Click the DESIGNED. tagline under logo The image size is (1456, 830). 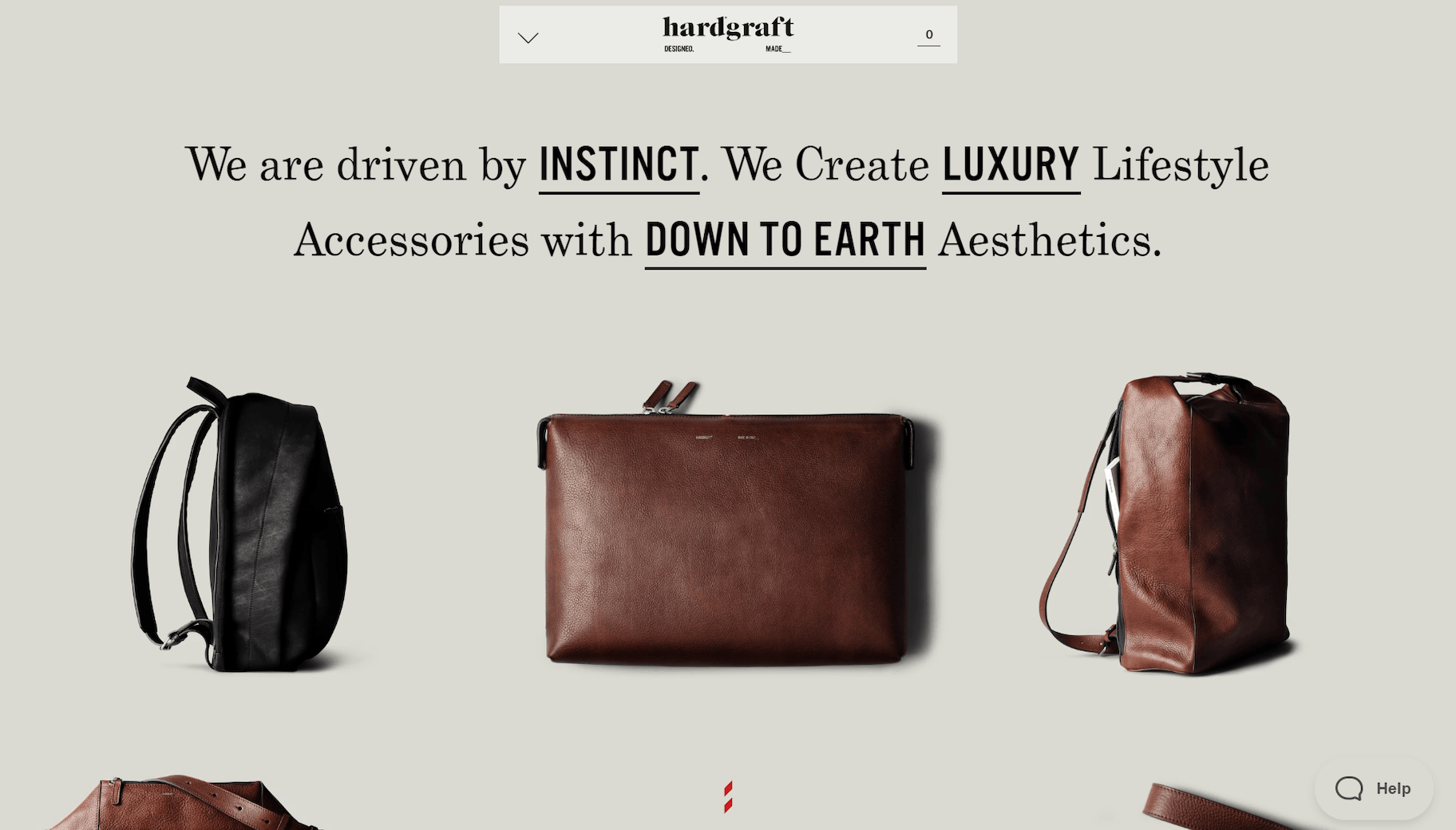click(x=679, y=49)
